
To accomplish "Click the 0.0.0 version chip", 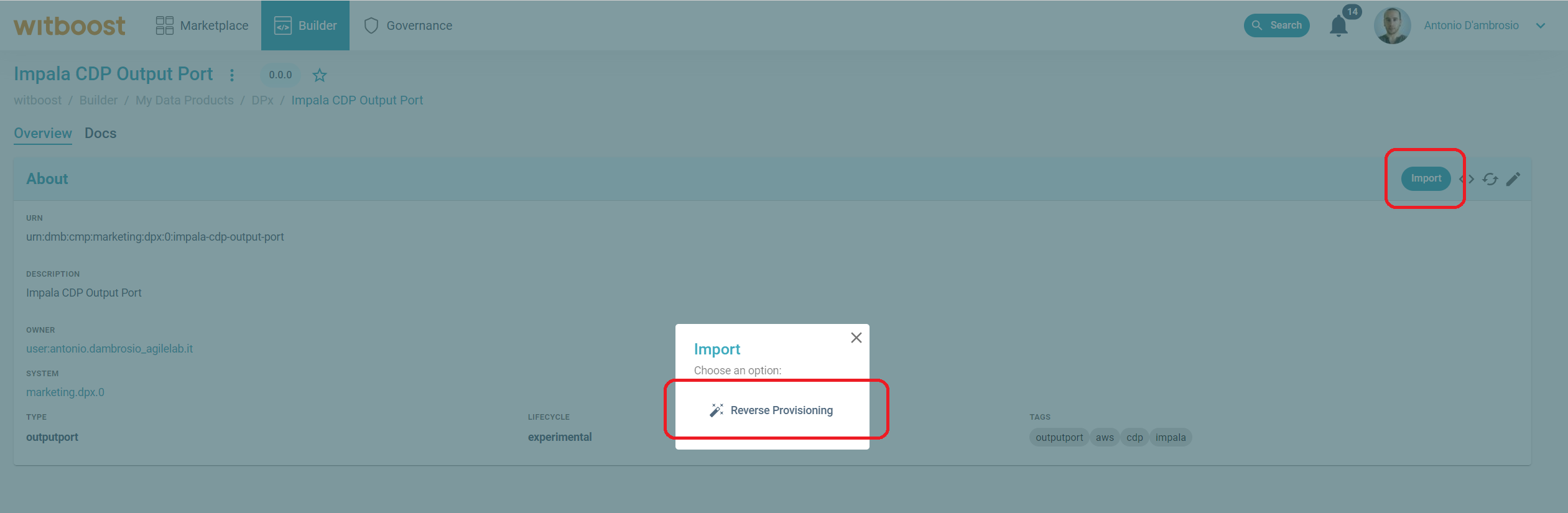I will pos(281,75).
